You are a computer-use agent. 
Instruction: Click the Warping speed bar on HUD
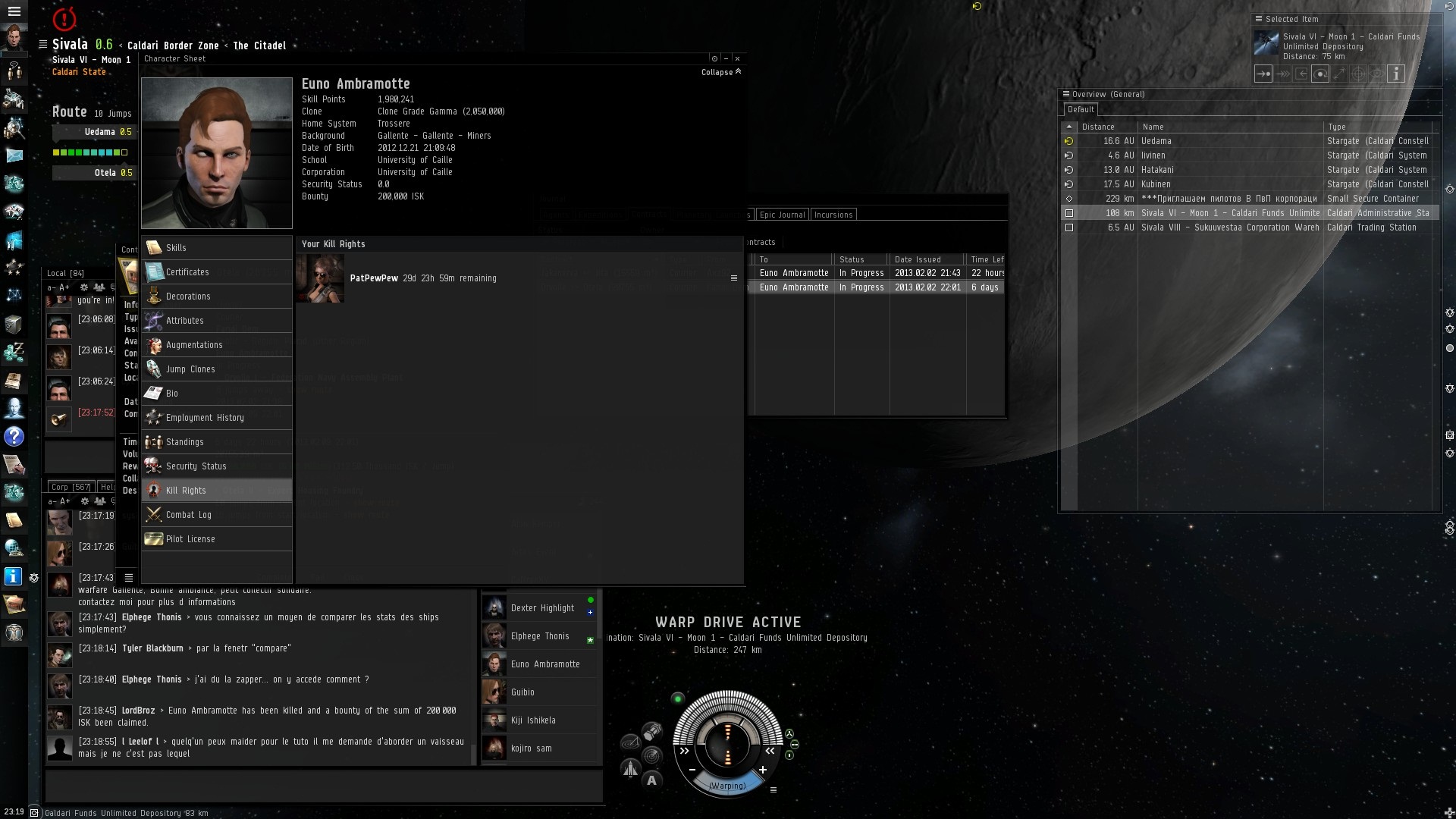[727, 786]
